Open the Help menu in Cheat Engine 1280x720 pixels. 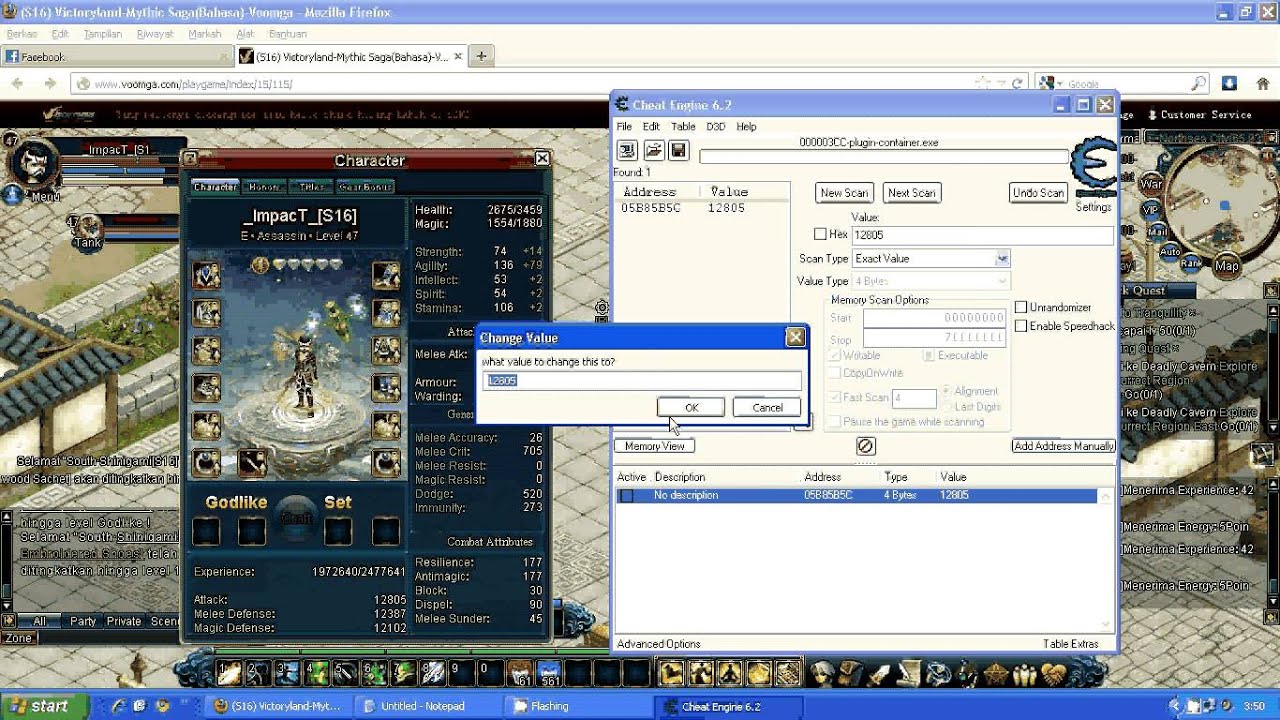(x=746, y=127)
